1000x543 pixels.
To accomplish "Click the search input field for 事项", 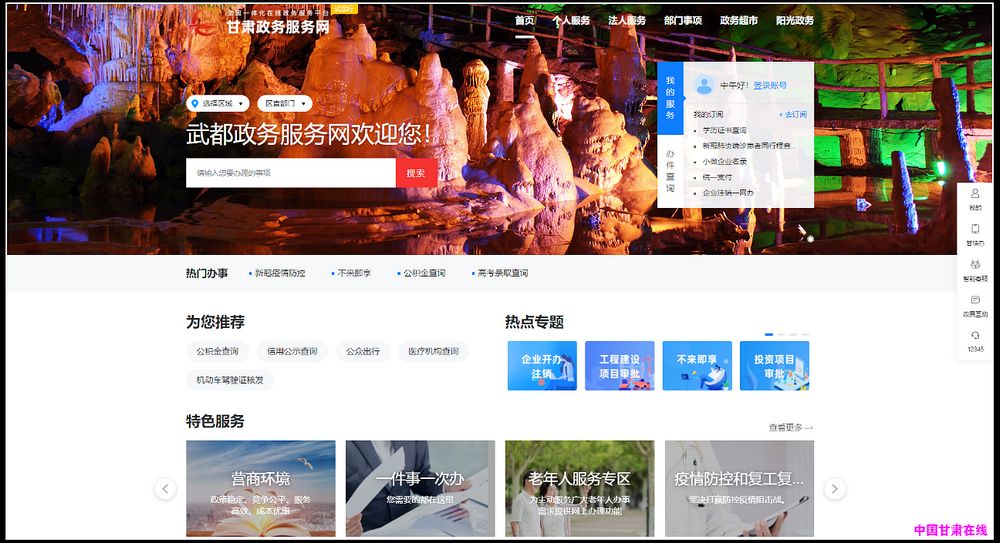I will point(290,173).
